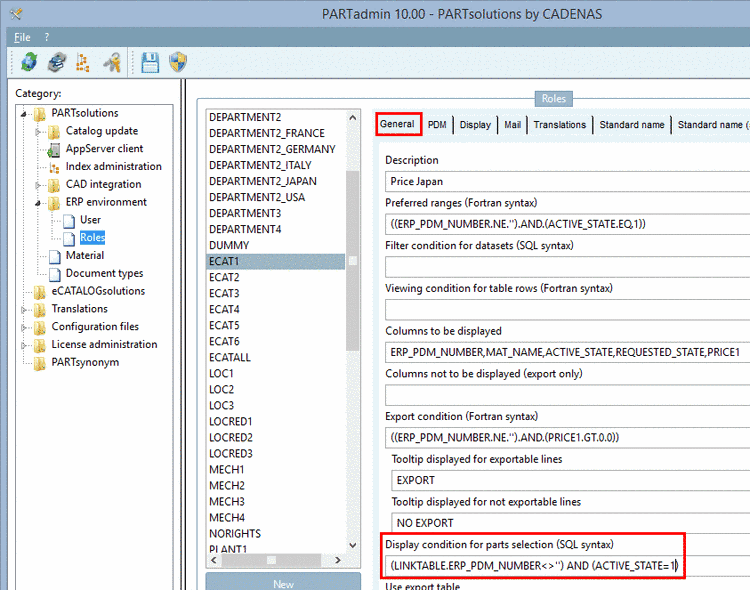Click the Viewing condition for table rows field
Viewport: 750px width, 590px height.
[567, 310]
